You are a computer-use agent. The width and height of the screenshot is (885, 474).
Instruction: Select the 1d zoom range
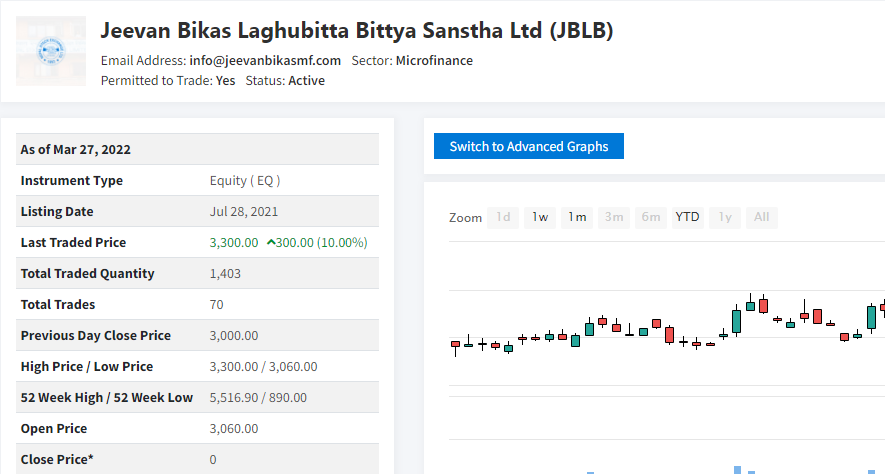coord(503,217)
